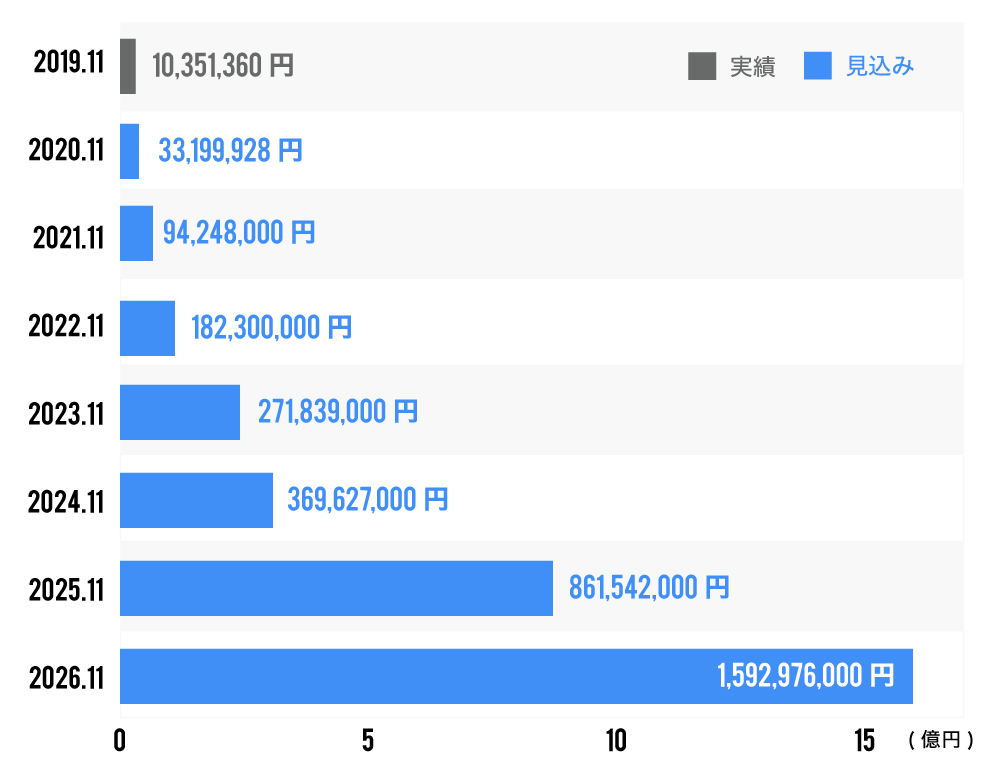Select the 実績 legend label

point(753,66)
